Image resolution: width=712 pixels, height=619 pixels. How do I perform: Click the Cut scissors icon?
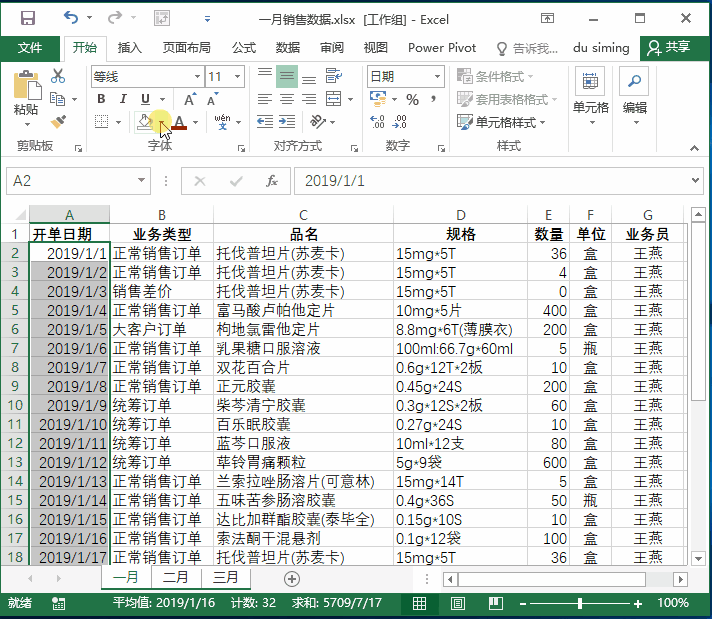click(58, 76)
